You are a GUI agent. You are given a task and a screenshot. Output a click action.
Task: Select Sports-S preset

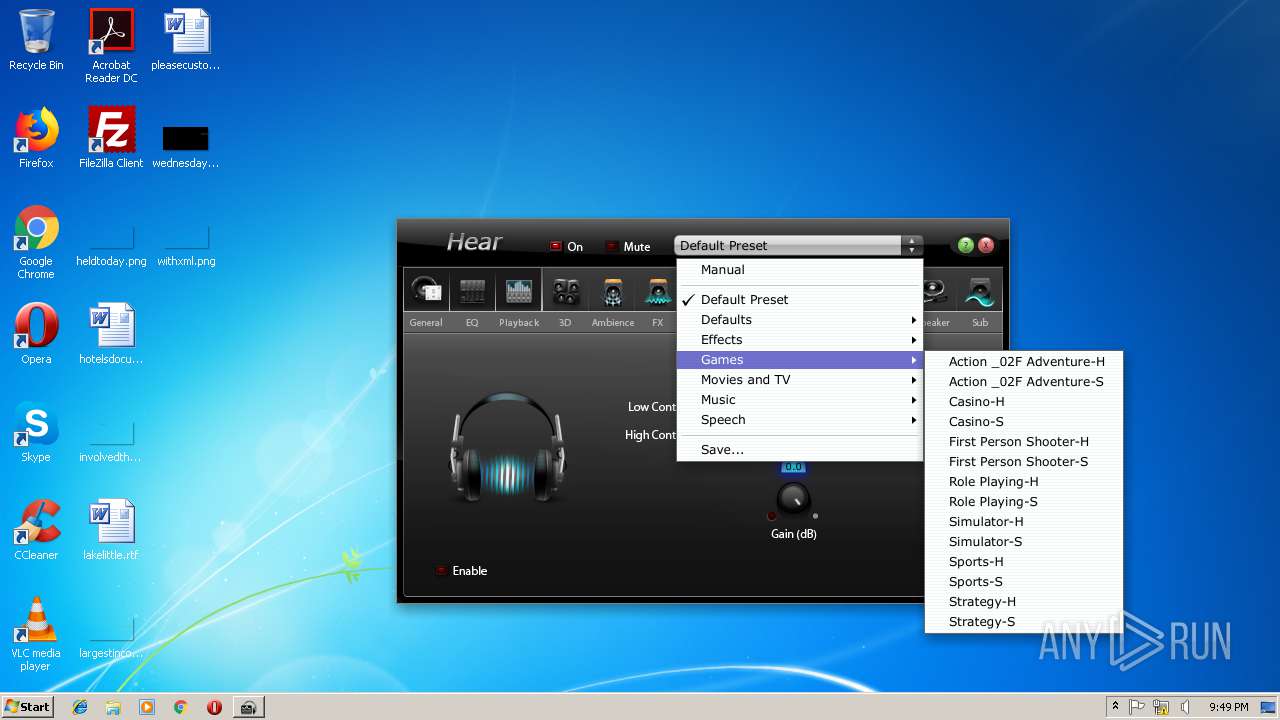coord(1024,582)
